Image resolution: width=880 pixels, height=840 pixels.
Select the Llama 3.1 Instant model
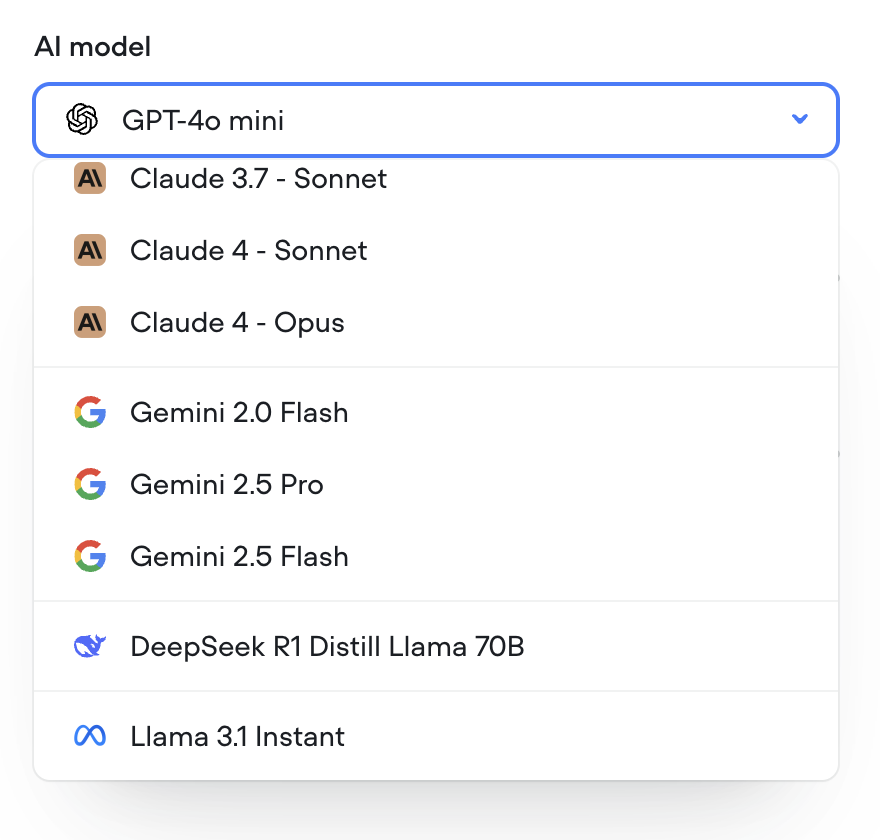pos(237,735)
